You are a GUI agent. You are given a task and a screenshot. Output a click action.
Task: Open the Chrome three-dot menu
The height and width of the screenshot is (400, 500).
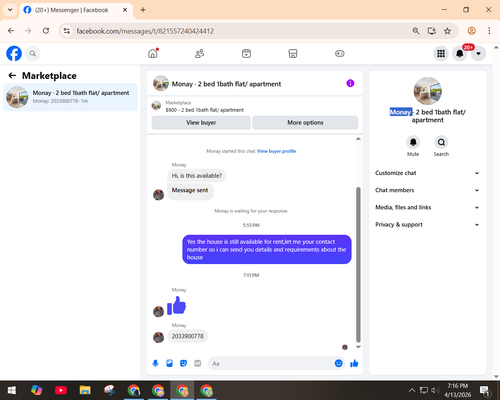[489, 31]
